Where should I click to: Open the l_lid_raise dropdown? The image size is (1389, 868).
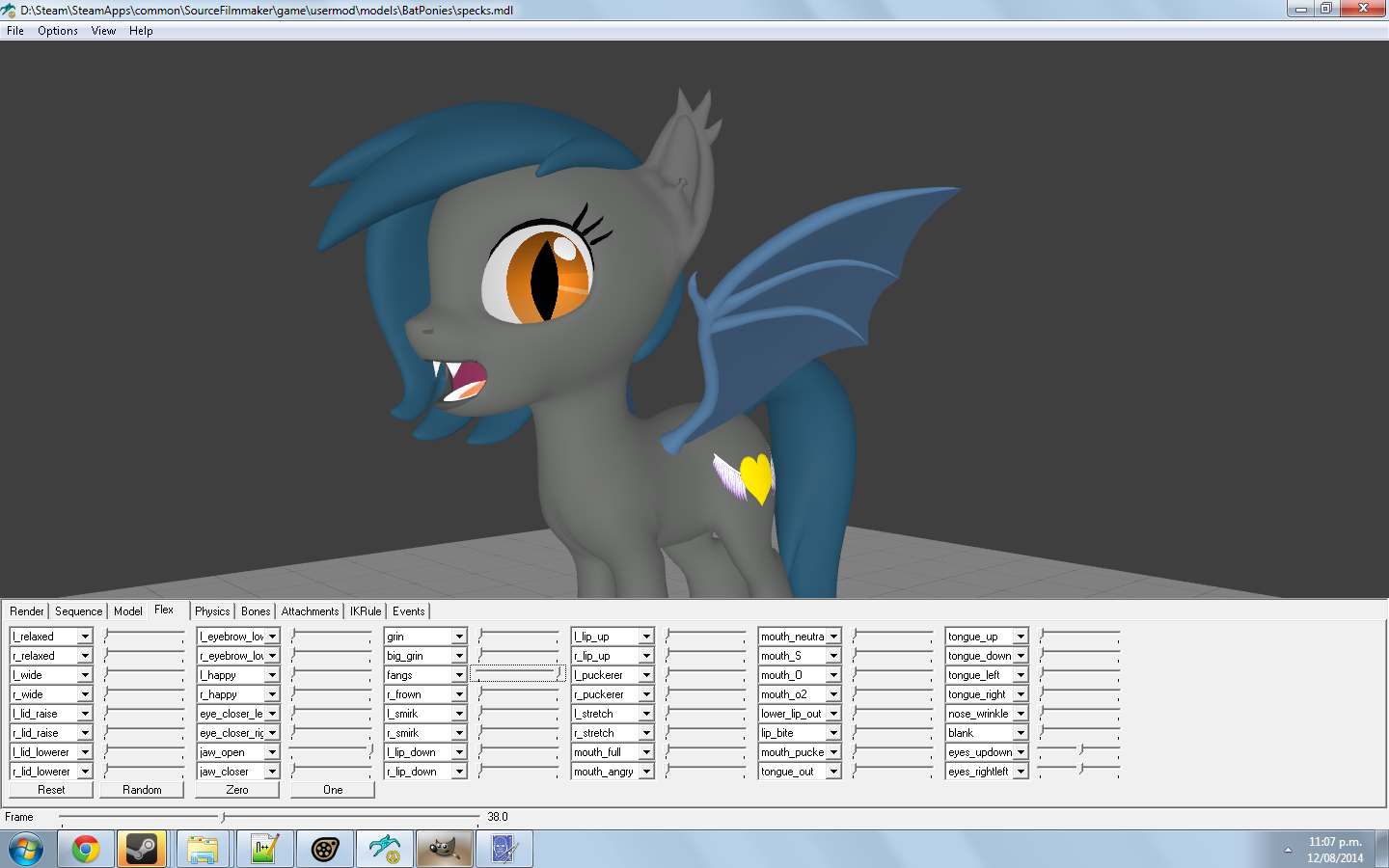(85, 714)
